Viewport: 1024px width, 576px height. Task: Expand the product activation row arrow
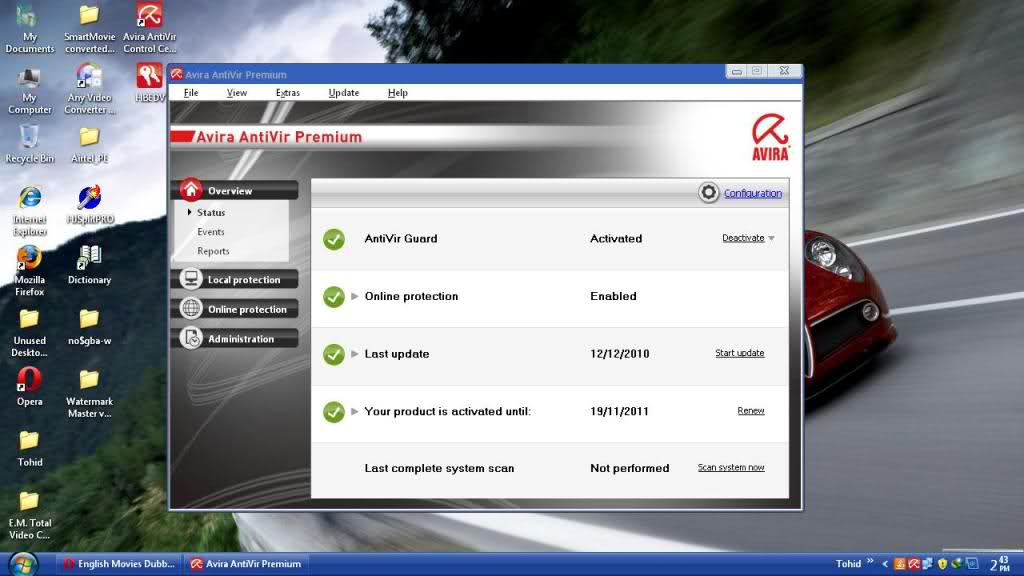[x=355, y=411]
